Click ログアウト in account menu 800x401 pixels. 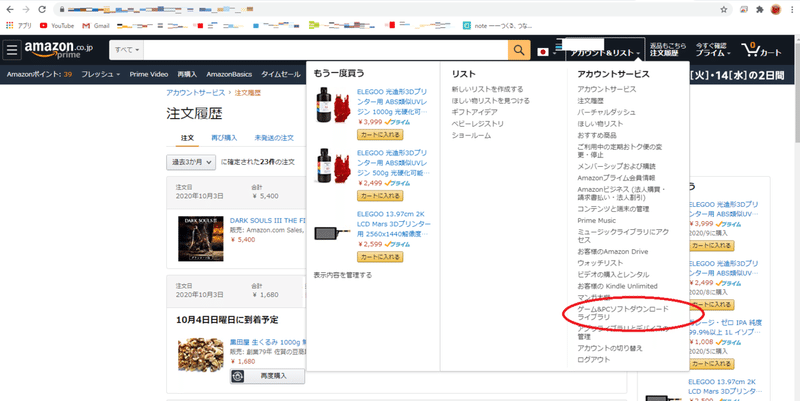coord(593,360)
